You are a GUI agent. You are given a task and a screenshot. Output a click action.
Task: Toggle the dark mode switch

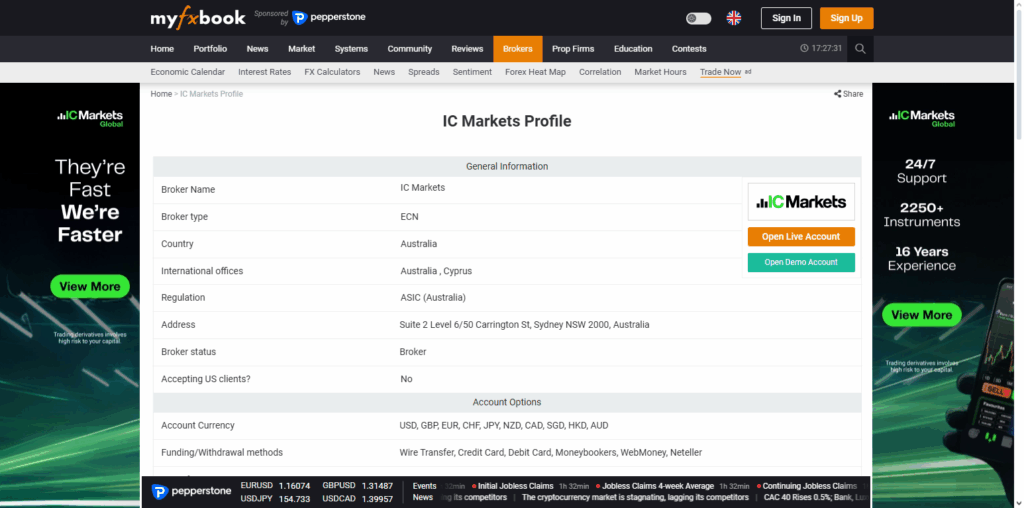point(698,18)
